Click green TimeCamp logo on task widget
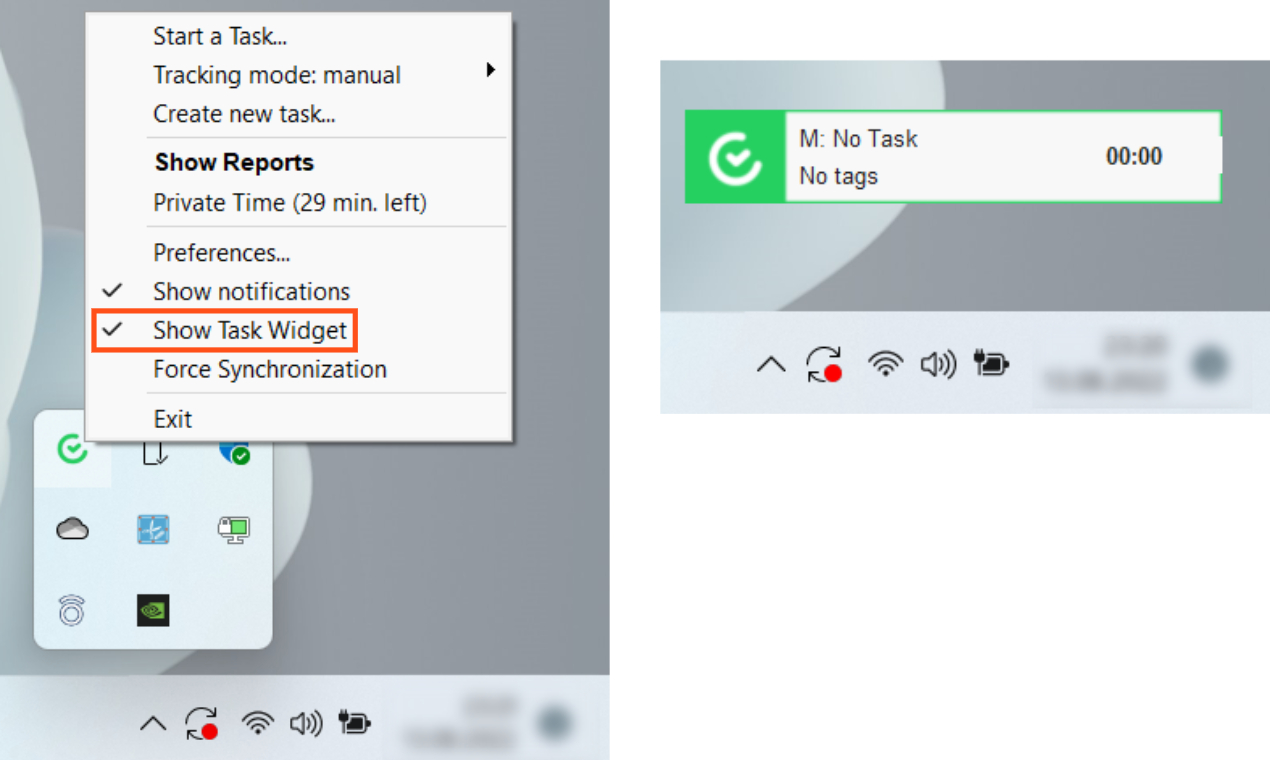The image size is (1270, 760). [735, 158]
